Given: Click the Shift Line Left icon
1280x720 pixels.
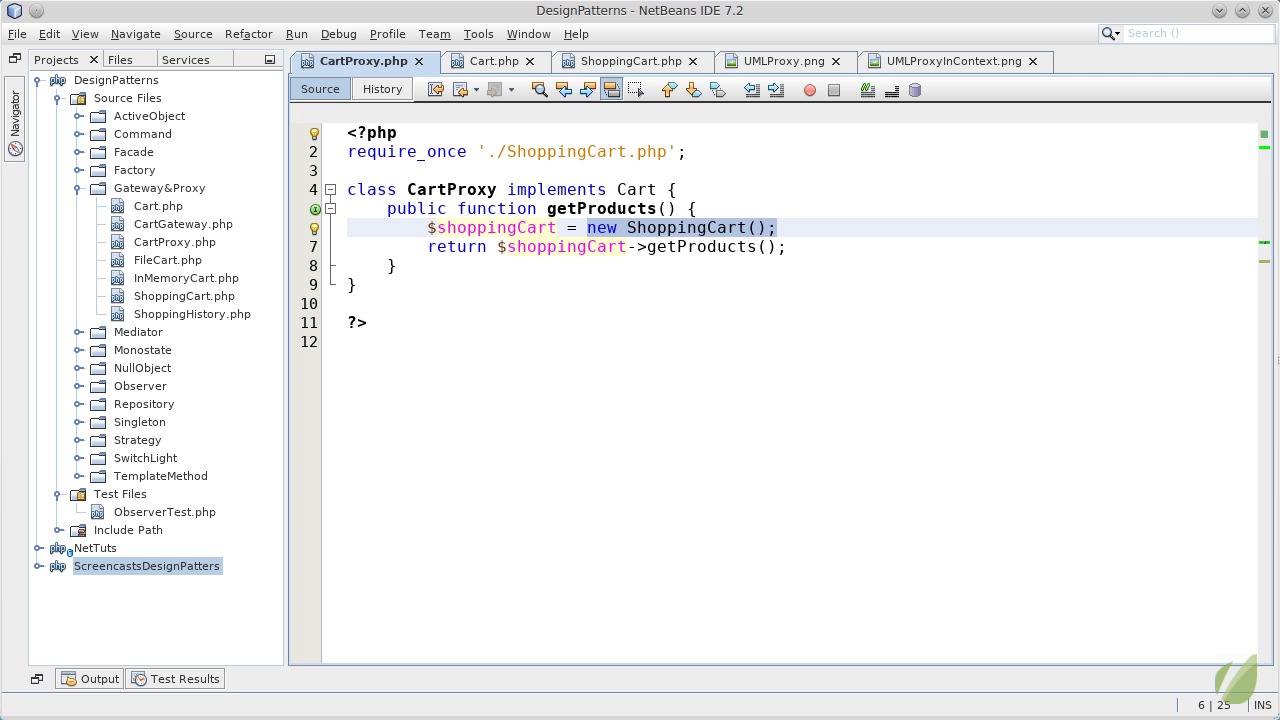Looking at the screenshot, I should [x=752, y=90].
